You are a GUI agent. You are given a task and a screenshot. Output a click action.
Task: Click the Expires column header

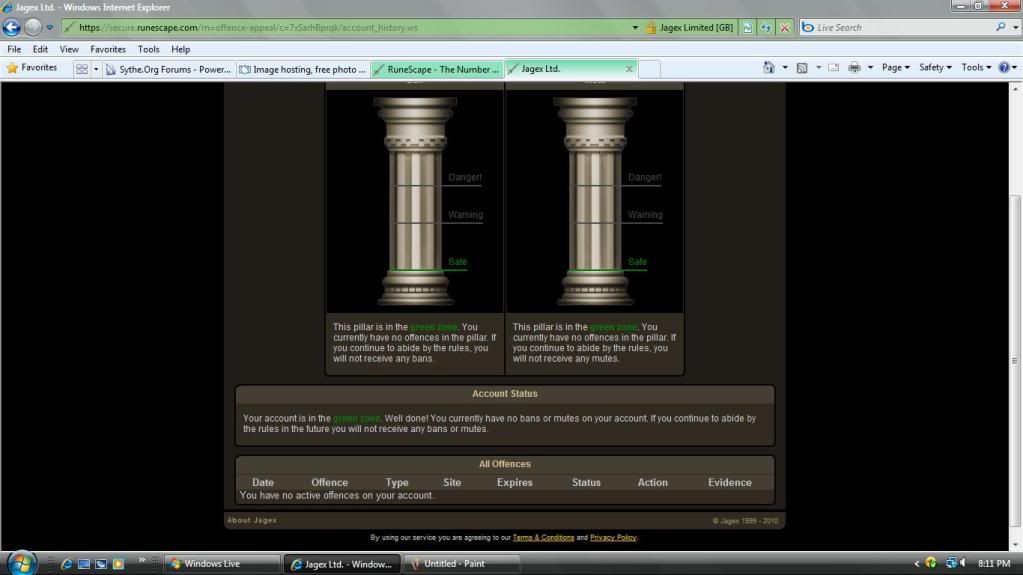coord(515,482)
